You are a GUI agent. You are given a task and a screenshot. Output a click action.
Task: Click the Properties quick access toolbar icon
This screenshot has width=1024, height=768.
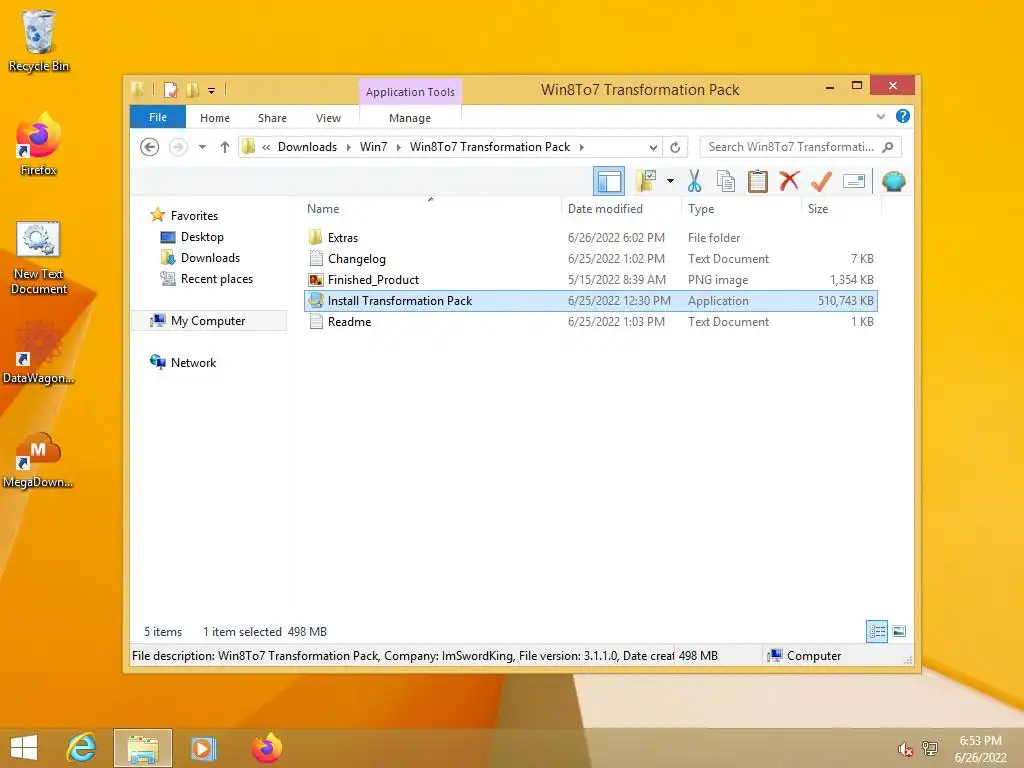click(170, 90)
